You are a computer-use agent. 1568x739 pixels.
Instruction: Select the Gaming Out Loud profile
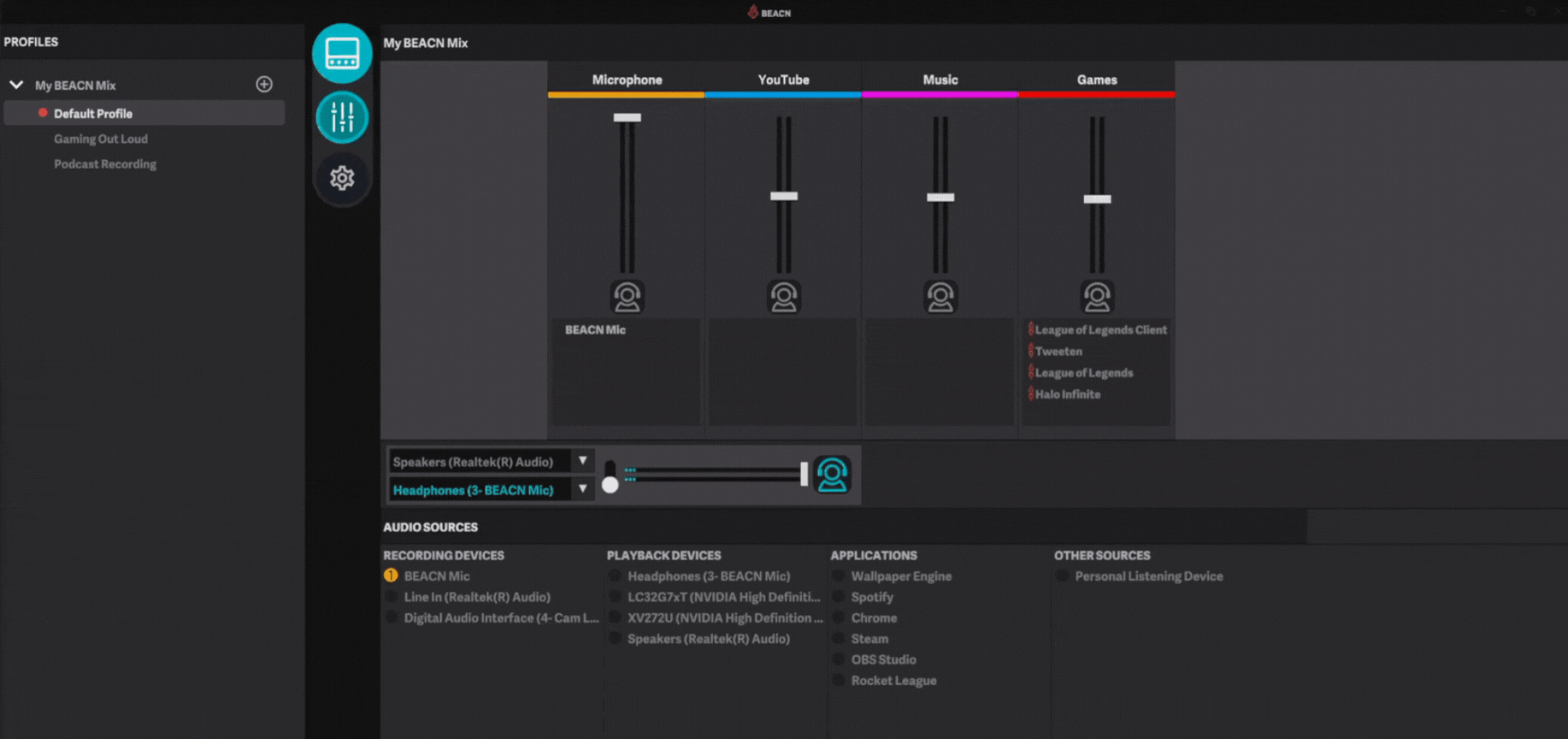tap(101, 139)
